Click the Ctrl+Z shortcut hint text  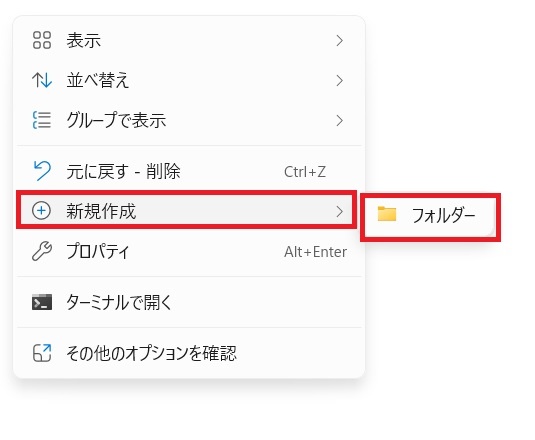click(x=305, y=172)
